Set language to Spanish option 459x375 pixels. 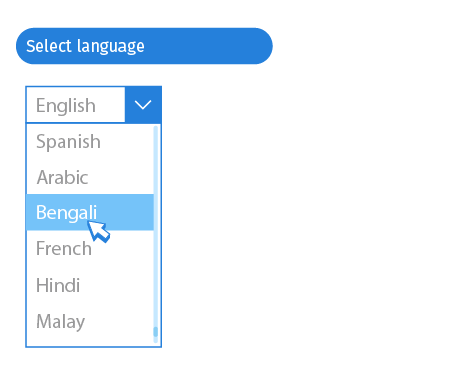[x=90, y=141]
